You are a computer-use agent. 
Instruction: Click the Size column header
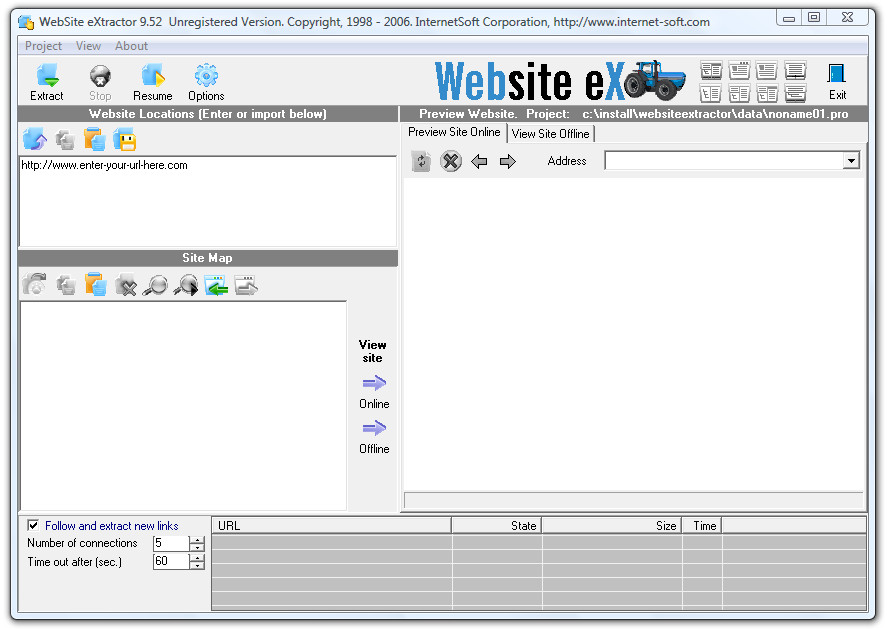pos(612,525)
